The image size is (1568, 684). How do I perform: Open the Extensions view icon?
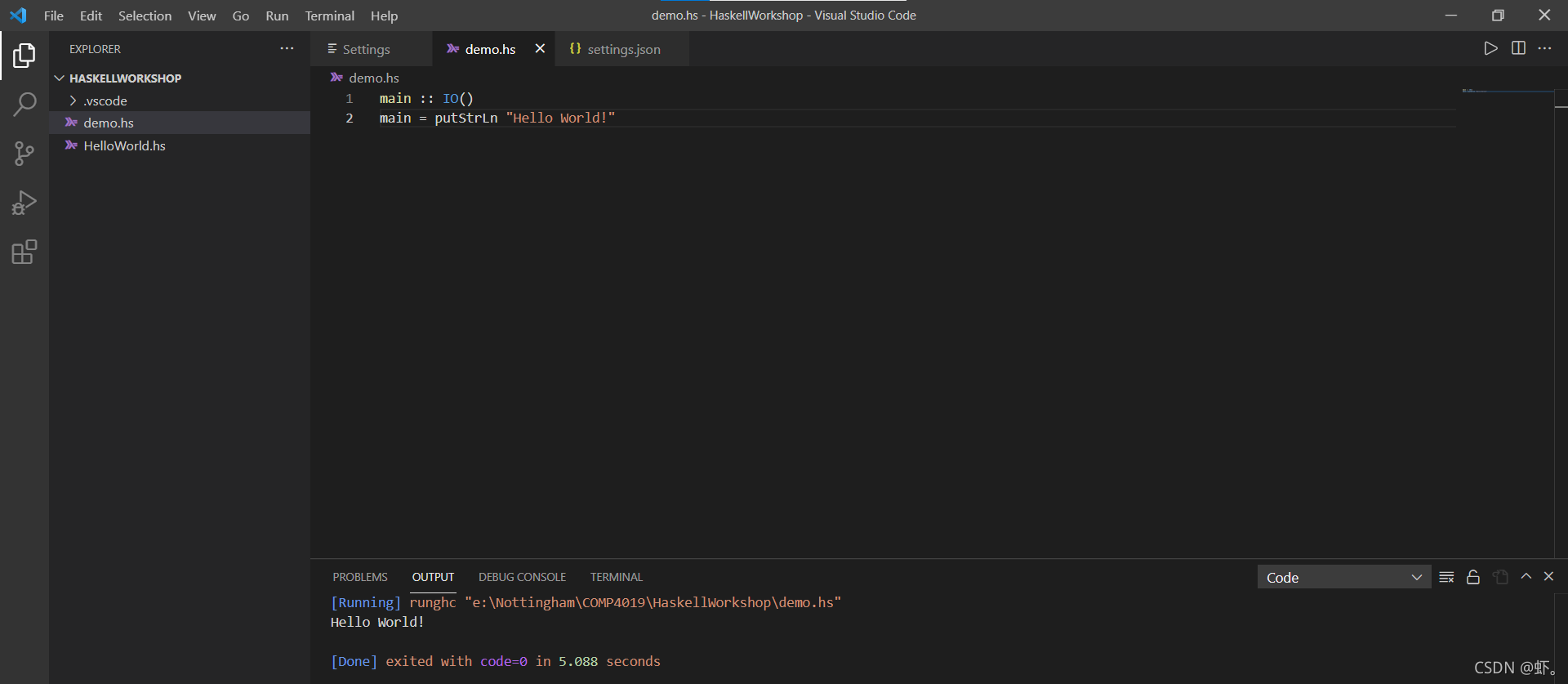tap(24, 252)
